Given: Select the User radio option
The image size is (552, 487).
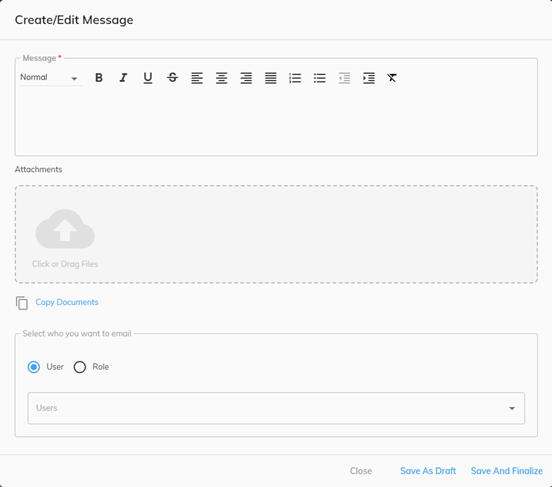Looking at the screenshot, I should coord(34,367).
